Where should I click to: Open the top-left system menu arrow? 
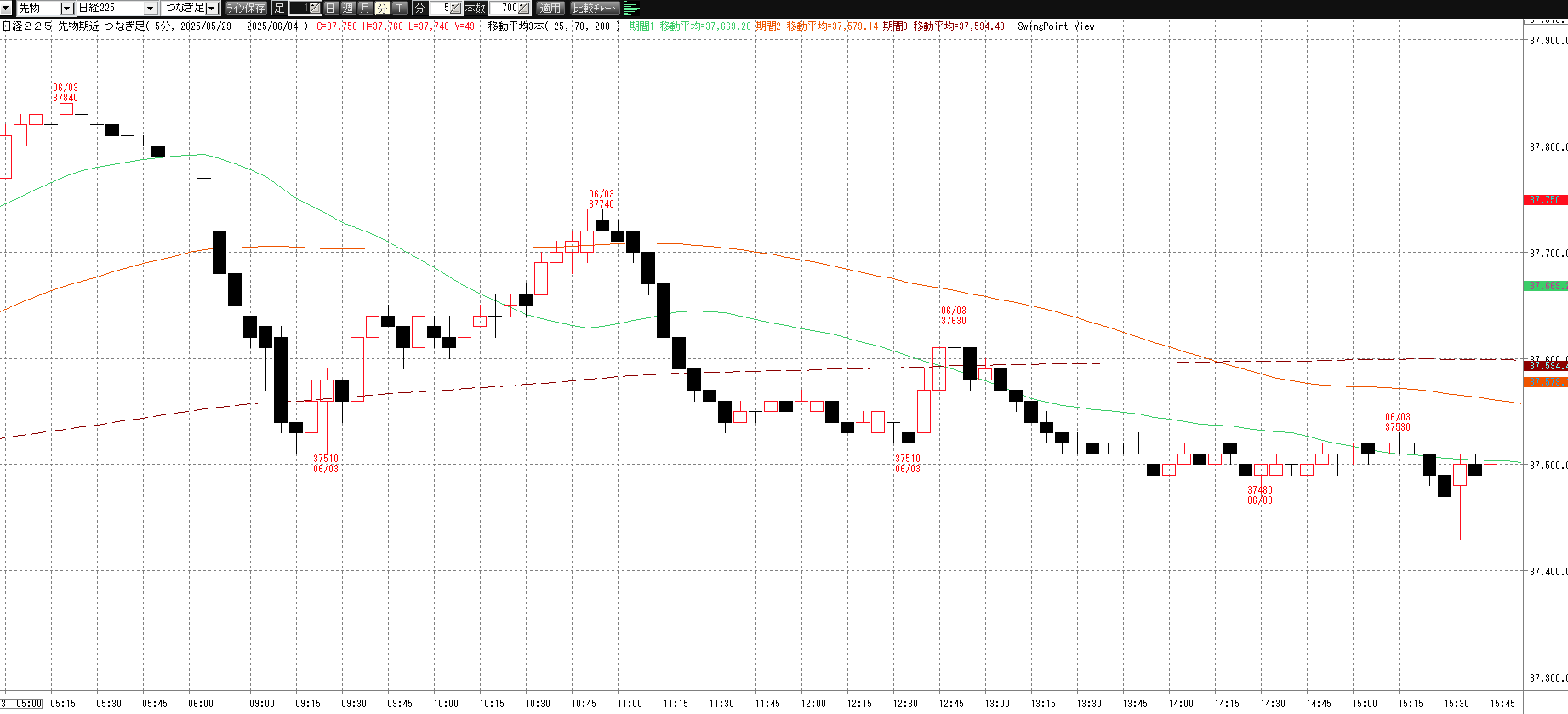(6, 8)
